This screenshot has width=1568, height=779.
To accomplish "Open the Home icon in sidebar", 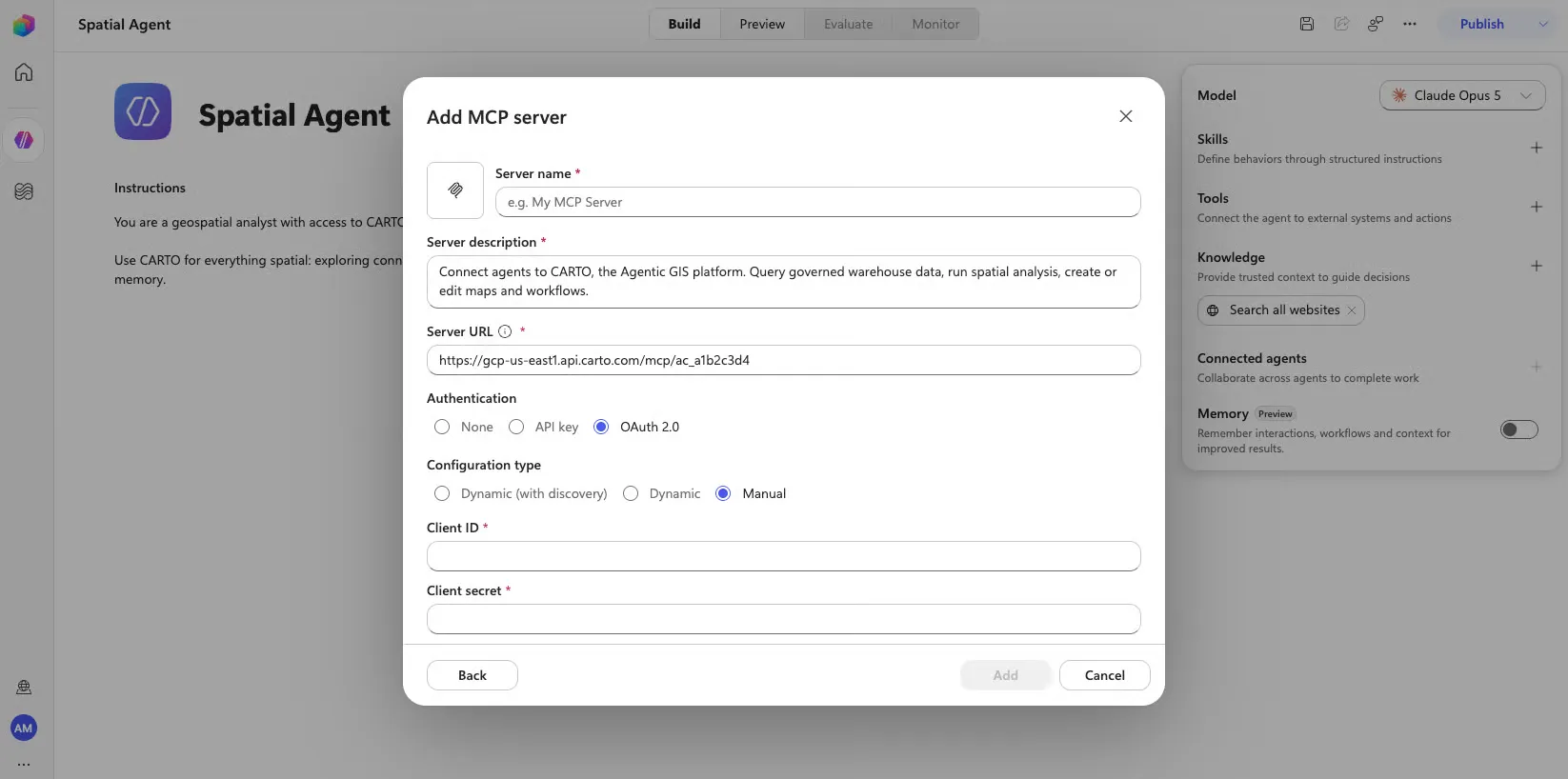I will point(24,72).
